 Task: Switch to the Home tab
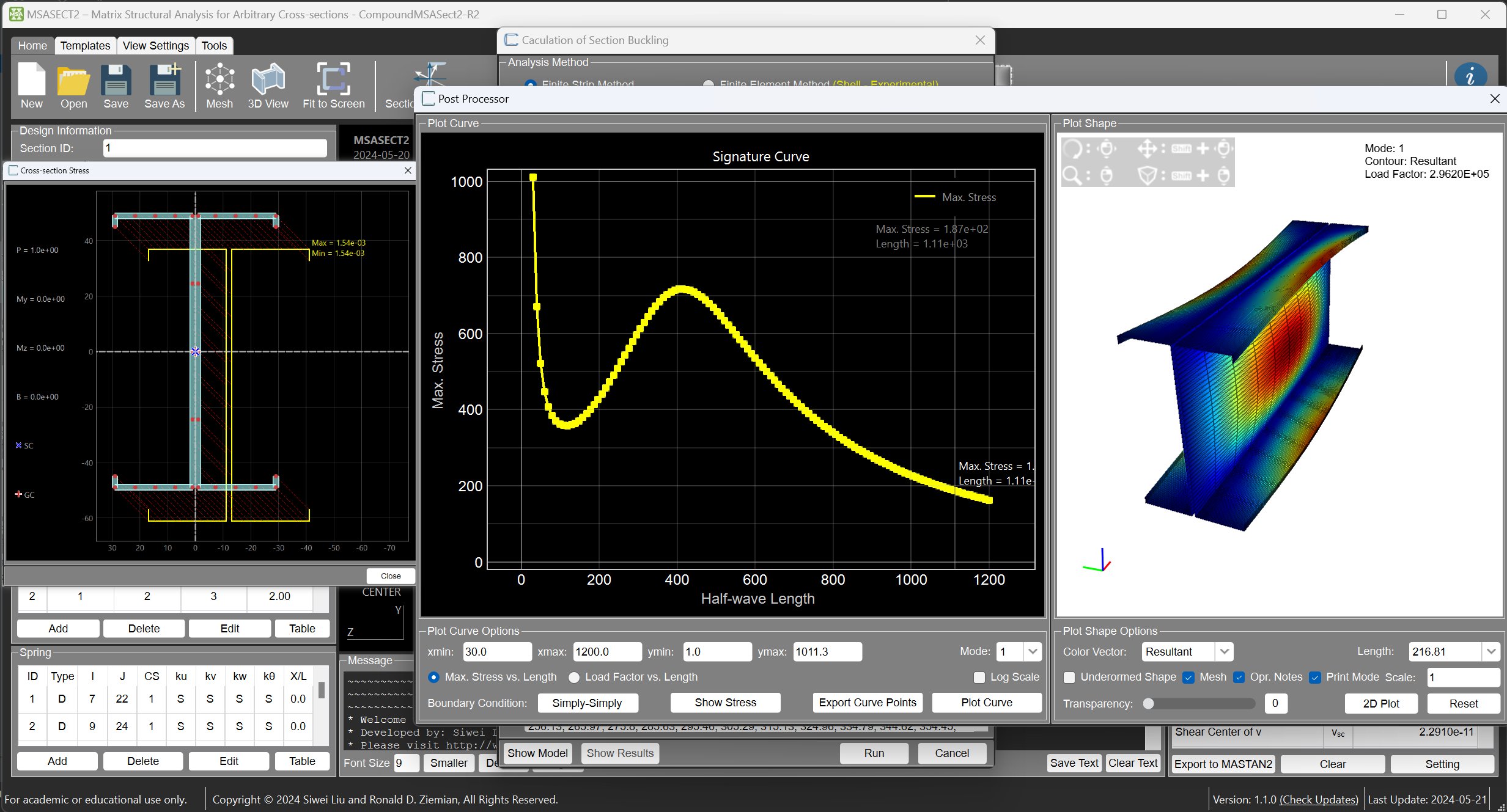pyautogui.click(x=32, y=45)
